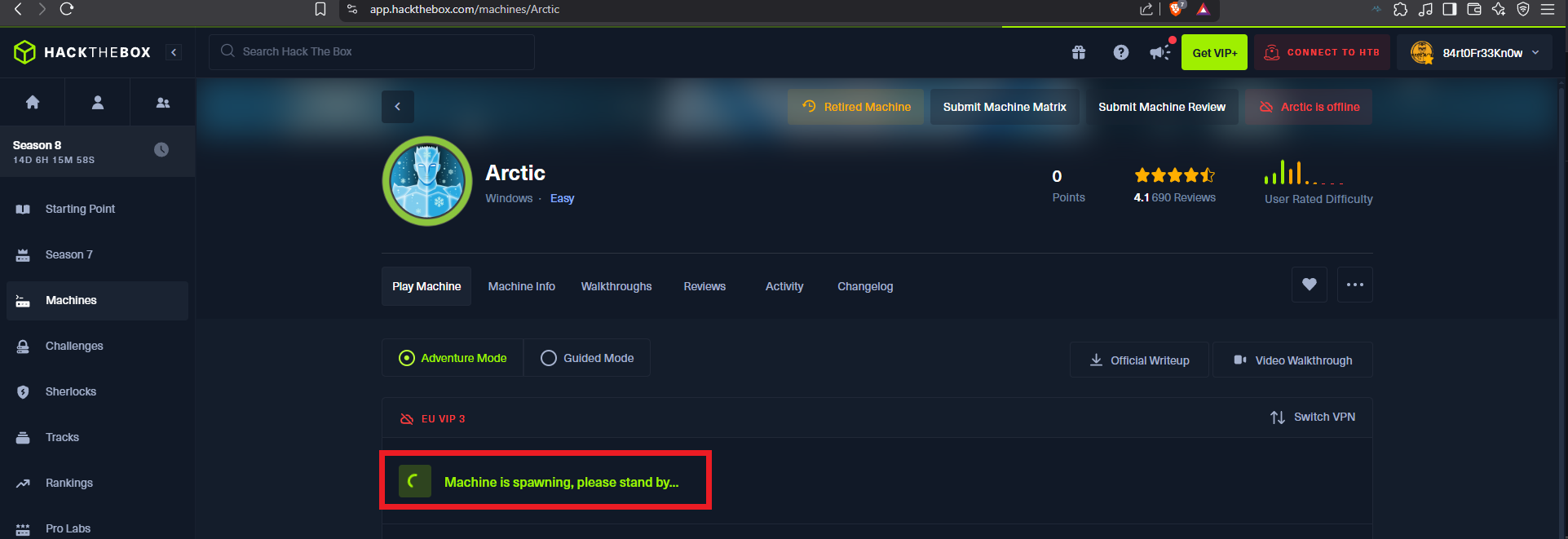1568x539 pixels.
Task: Click the Arctic machine avatar
Action: coord(427,181)
